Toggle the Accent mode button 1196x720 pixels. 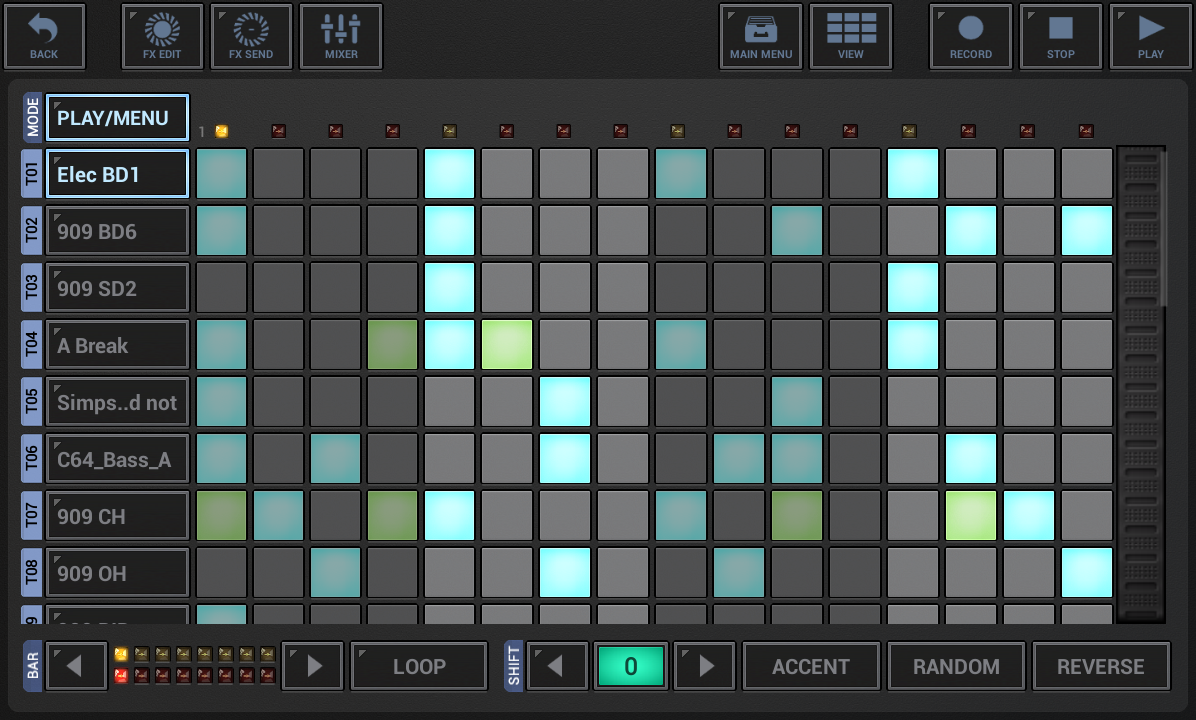pos(811,666)
